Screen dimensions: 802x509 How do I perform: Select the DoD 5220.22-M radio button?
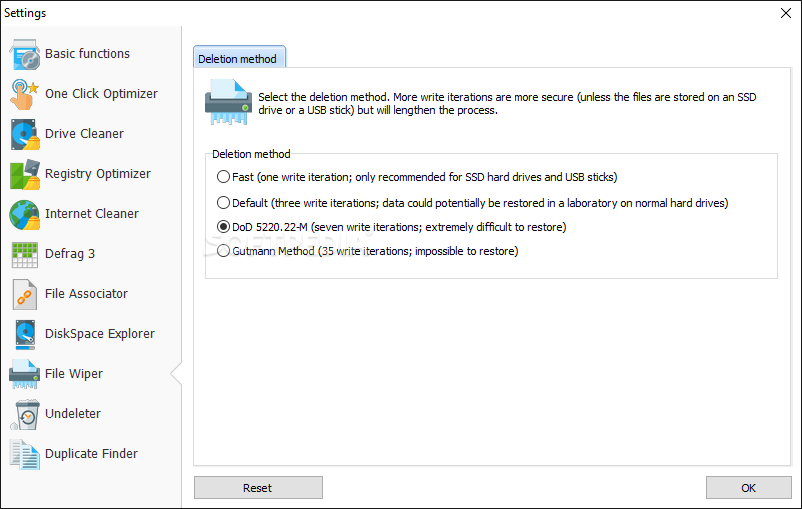223,227
